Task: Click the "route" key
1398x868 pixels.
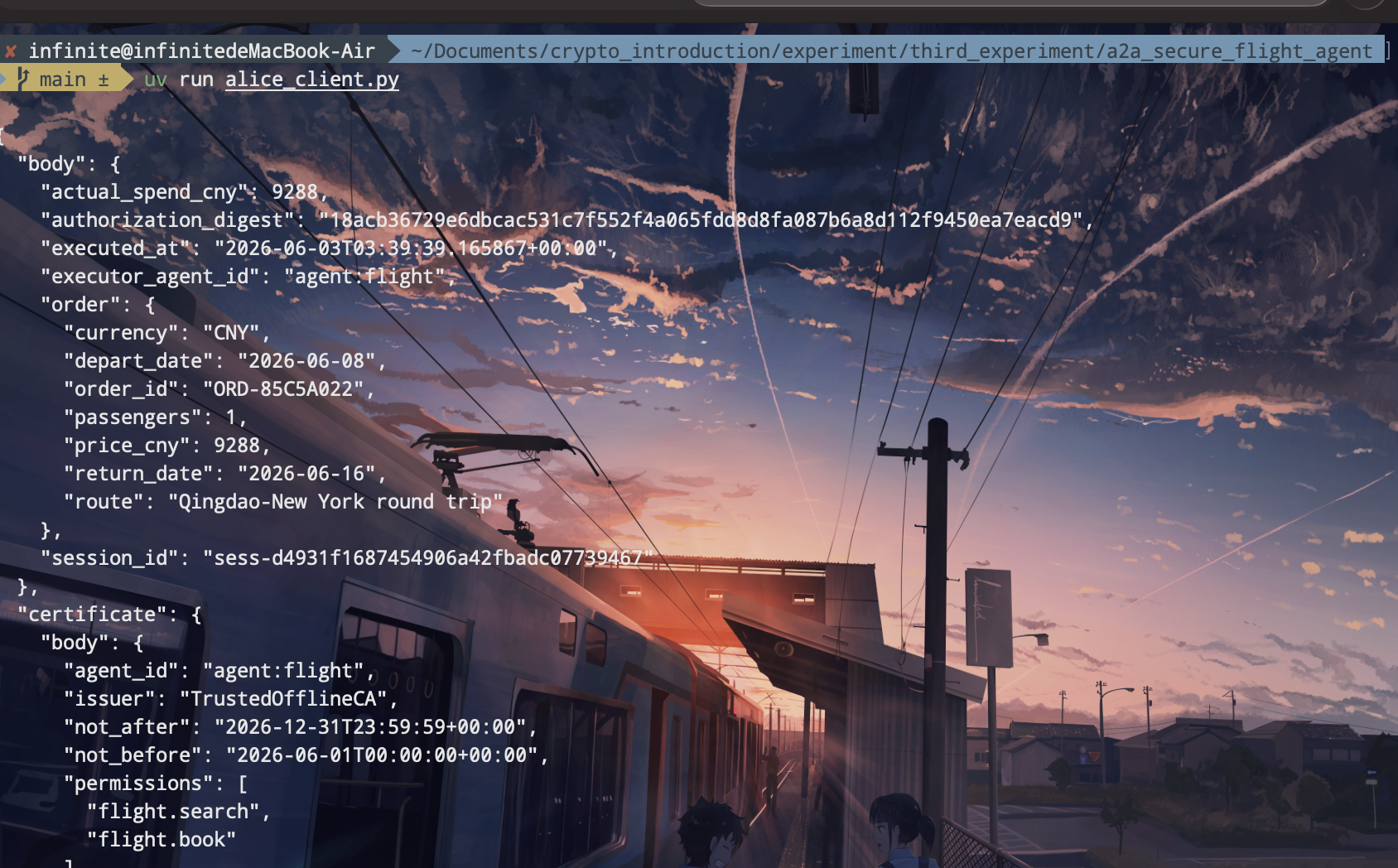Action: pyautogui.click(x=104, y=502)
